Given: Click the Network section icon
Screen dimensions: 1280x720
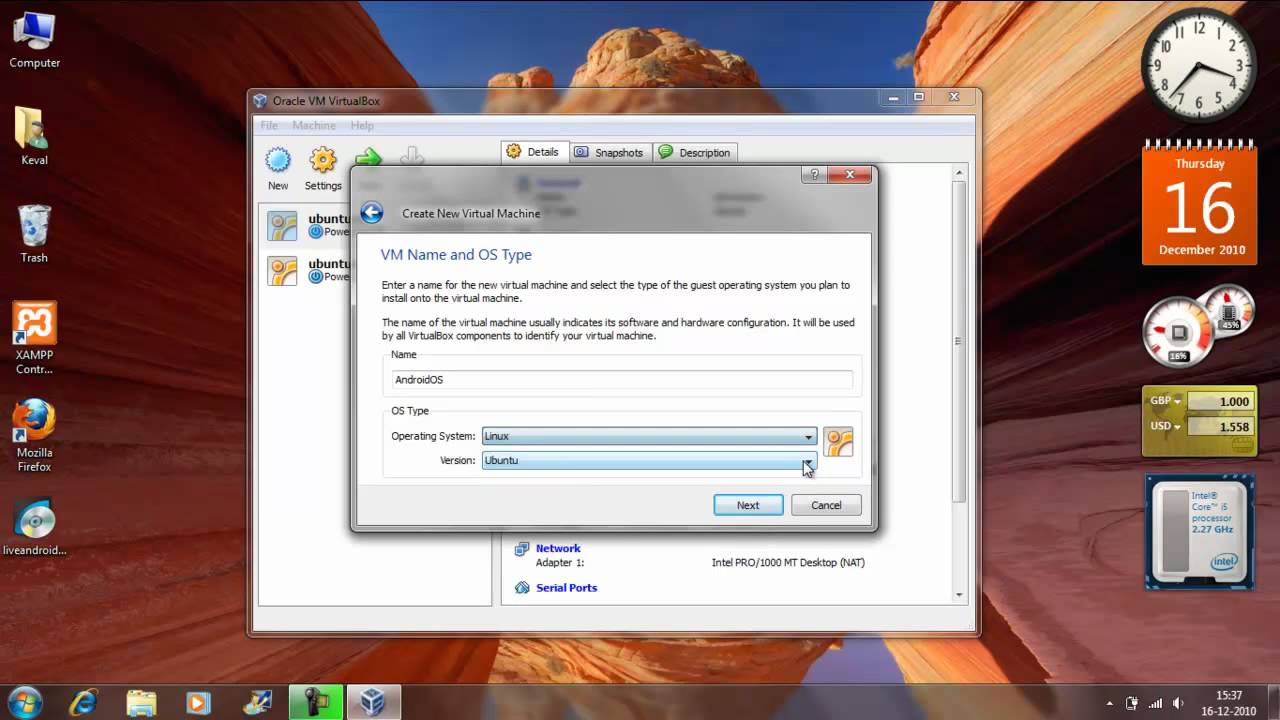Looking at the screenshot, I should click(522, 548).
